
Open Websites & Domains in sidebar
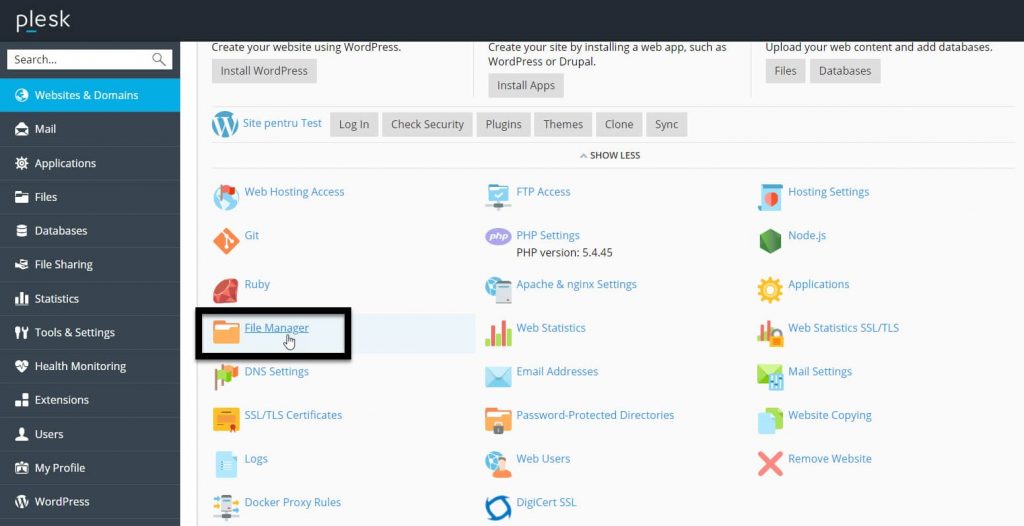pos(86,96)
